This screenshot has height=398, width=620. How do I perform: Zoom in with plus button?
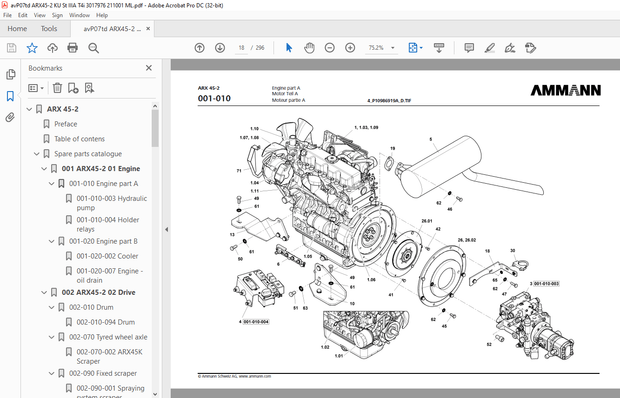pos(350,48)
